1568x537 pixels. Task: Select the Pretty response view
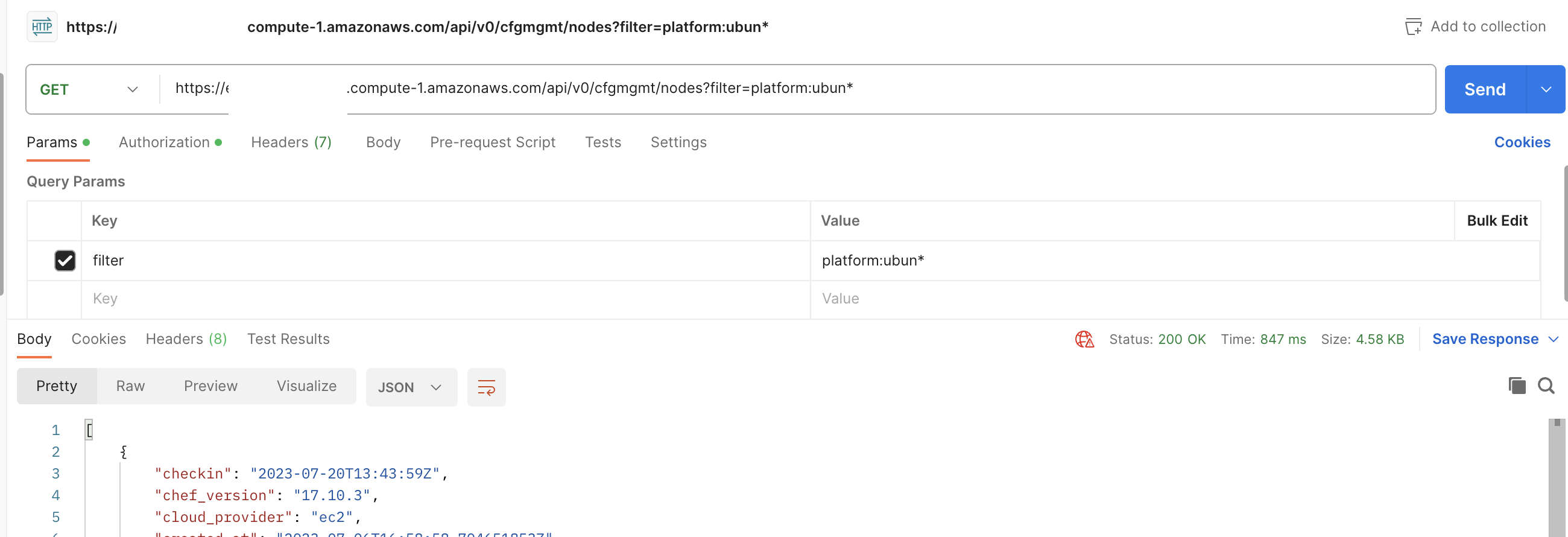pos(57,386)
